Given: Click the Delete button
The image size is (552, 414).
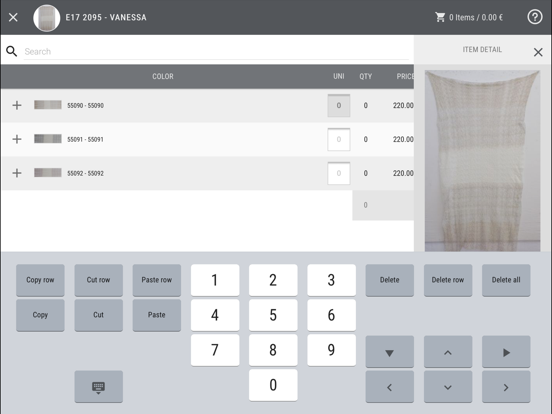Looking at the screenshot, I should [x=390, y=280].
